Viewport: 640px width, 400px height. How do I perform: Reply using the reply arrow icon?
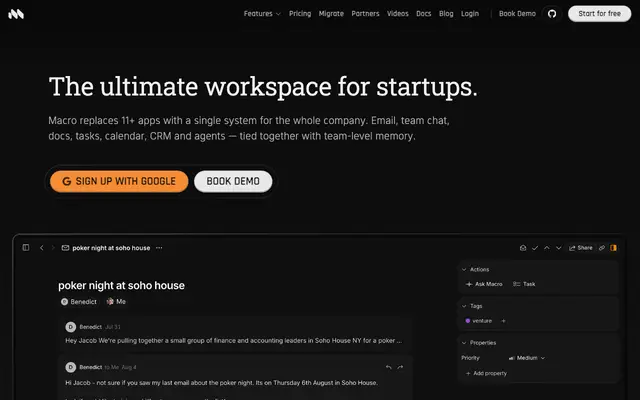tap(389, 367)
